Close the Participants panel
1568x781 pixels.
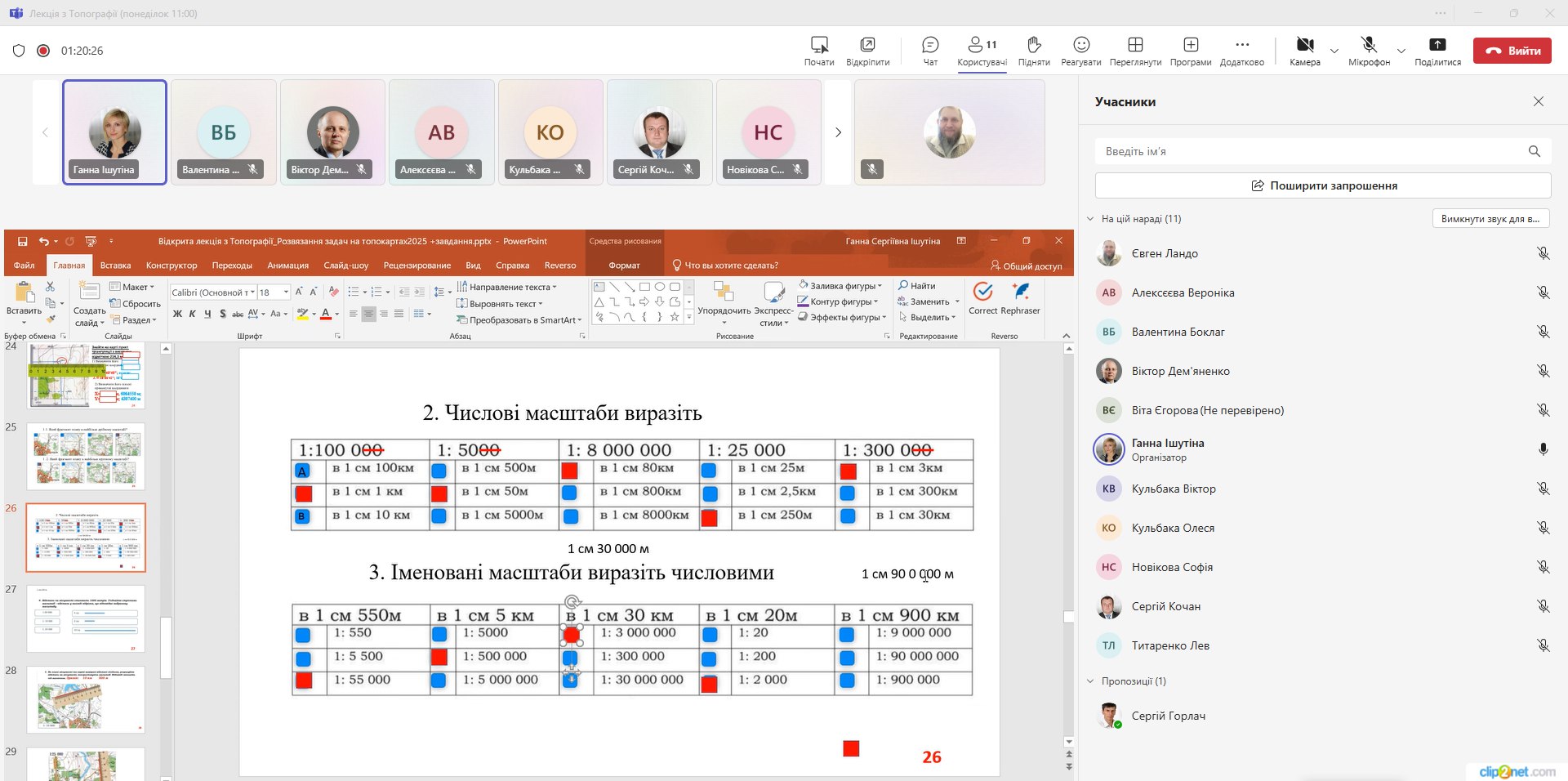click(x=1538, y=101)
